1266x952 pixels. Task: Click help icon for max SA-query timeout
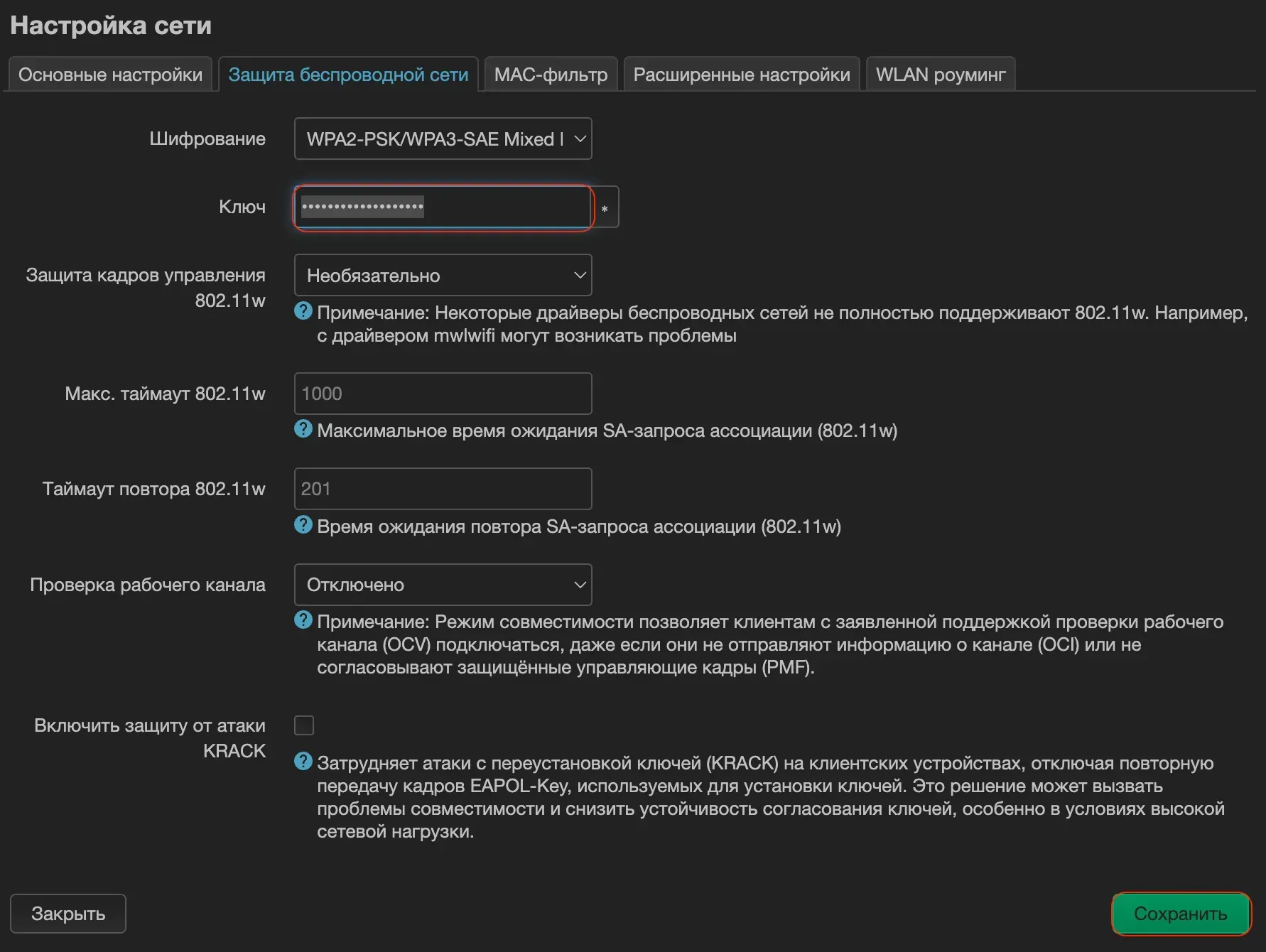pyautogui.click(x=303, y=429)
